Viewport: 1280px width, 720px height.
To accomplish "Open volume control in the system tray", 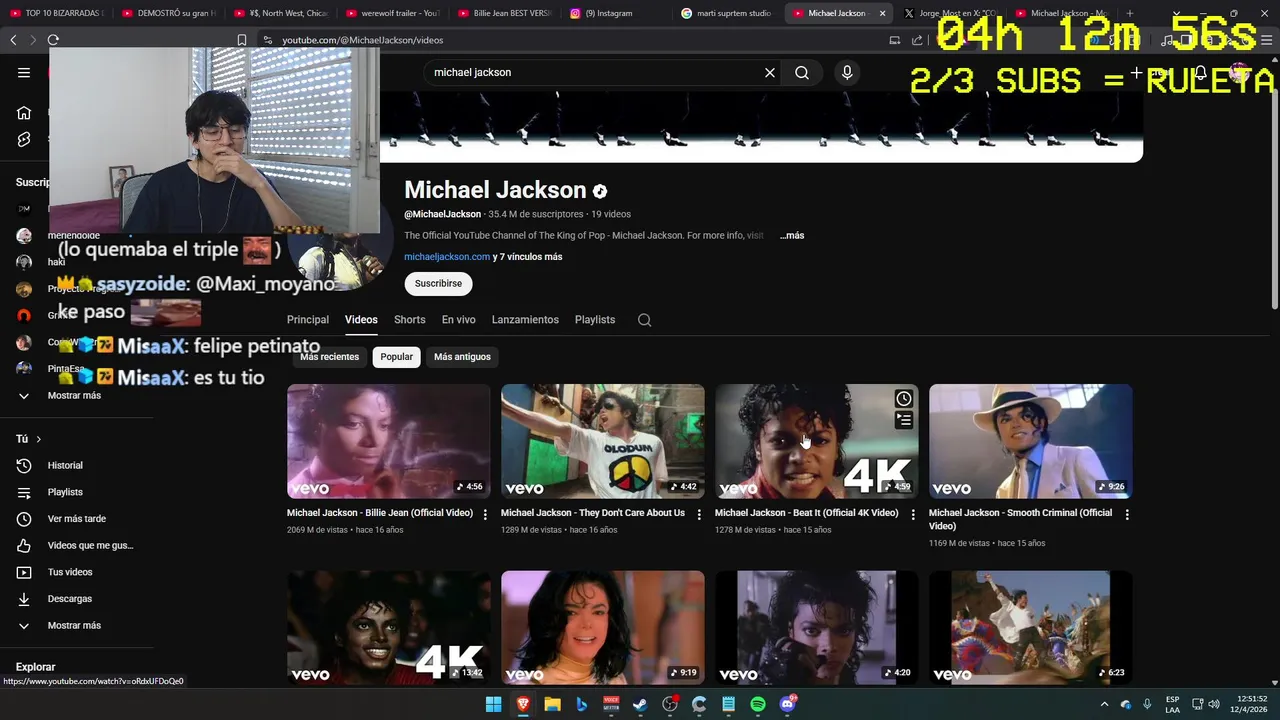I will (x=1214, y=704).
